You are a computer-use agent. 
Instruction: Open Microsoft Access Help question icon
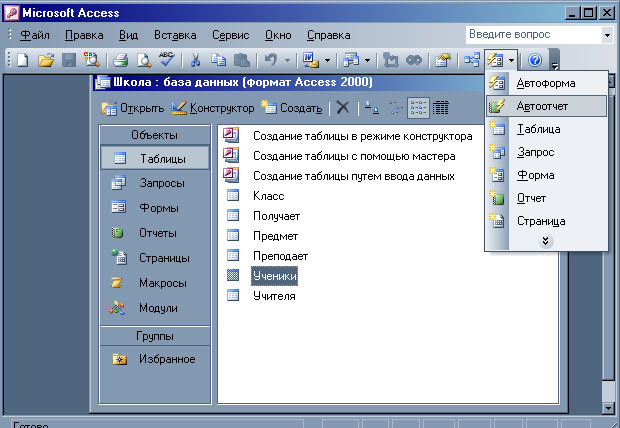[x=535, y=60]
